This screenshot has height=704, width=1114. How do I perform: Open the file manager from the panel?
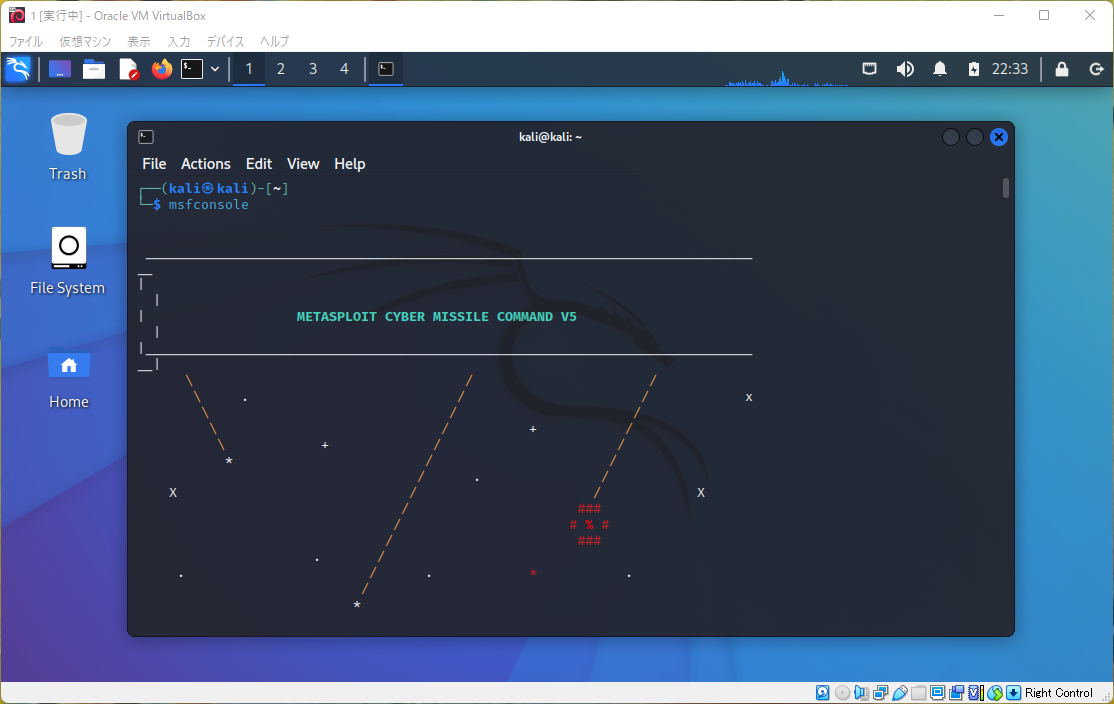(94, 69)
